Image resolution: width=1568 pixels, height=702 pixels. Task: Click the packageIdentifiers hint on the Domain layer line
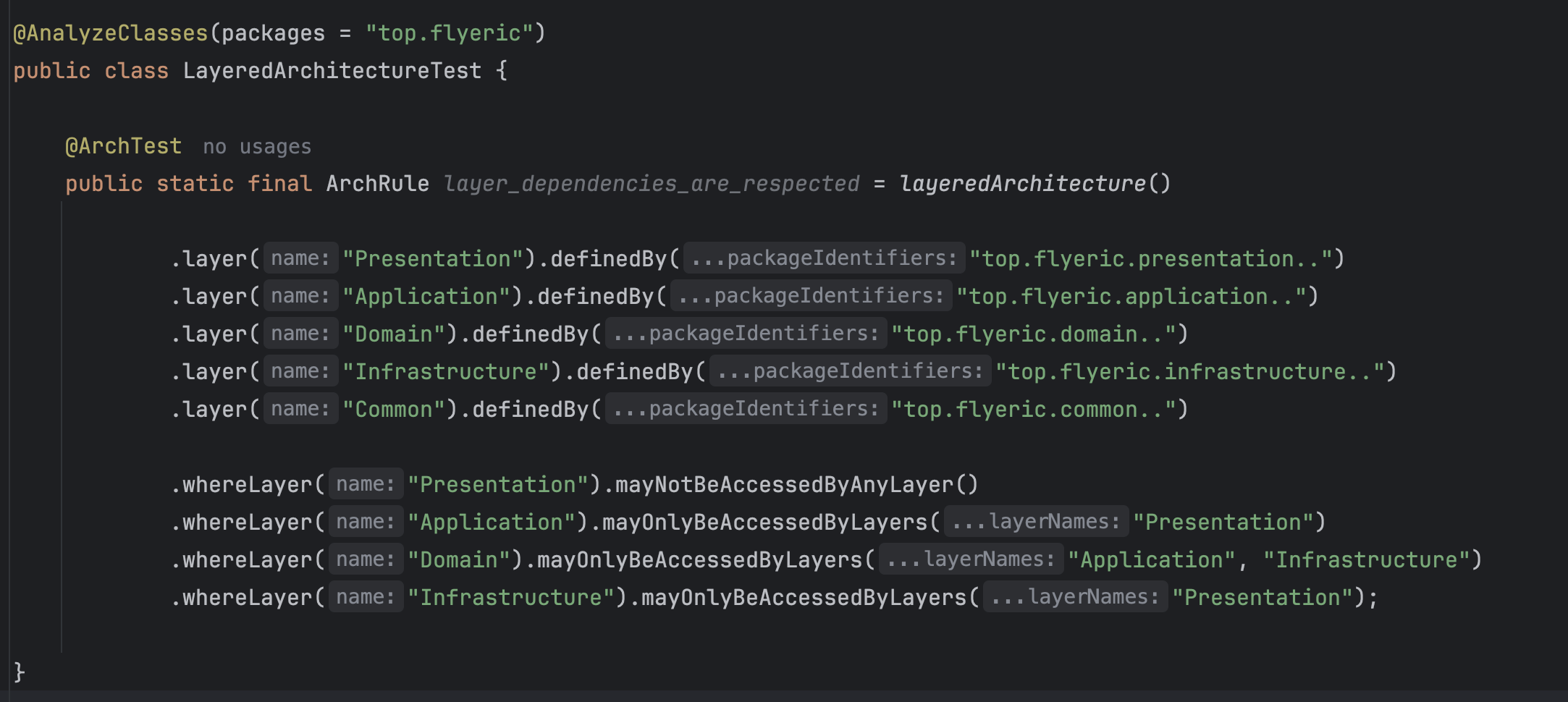tap(746, 334)
